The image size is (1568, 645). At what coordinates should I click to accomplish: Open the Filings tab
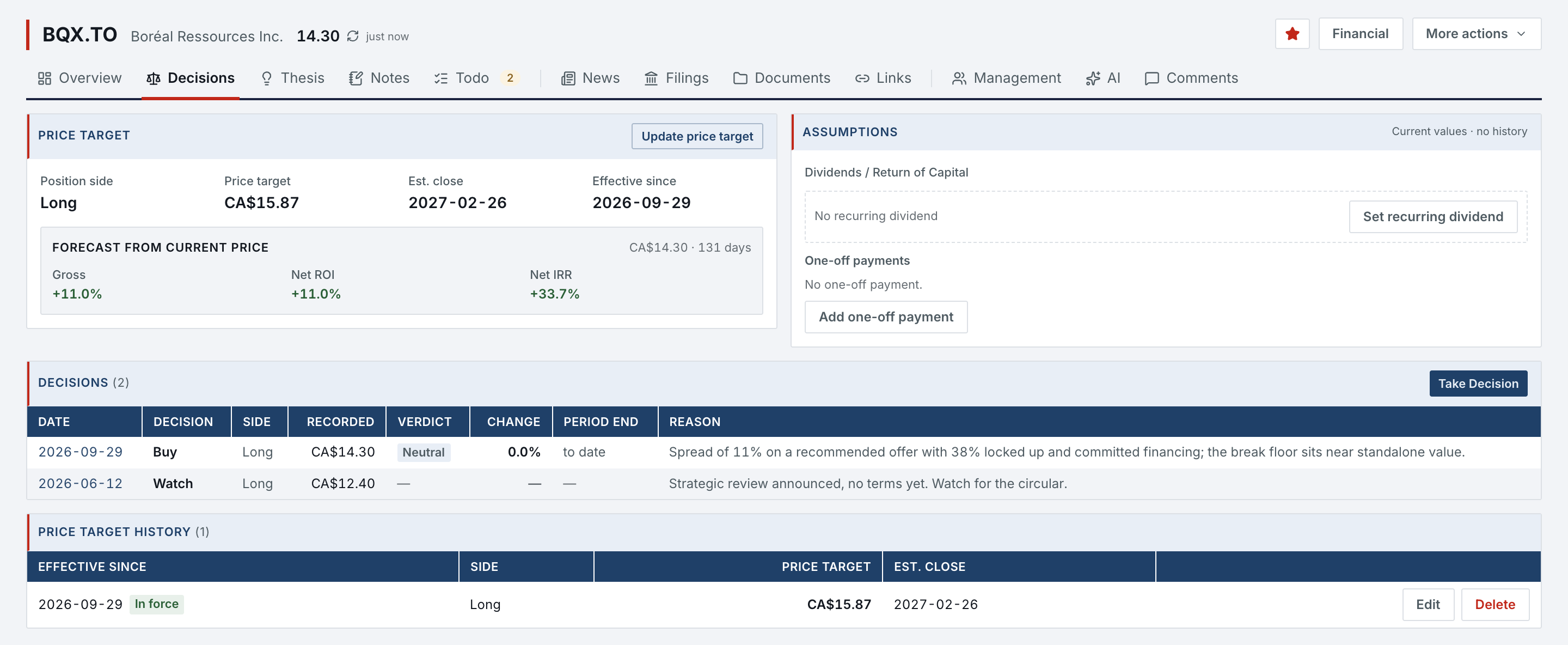tap(676, 78)
